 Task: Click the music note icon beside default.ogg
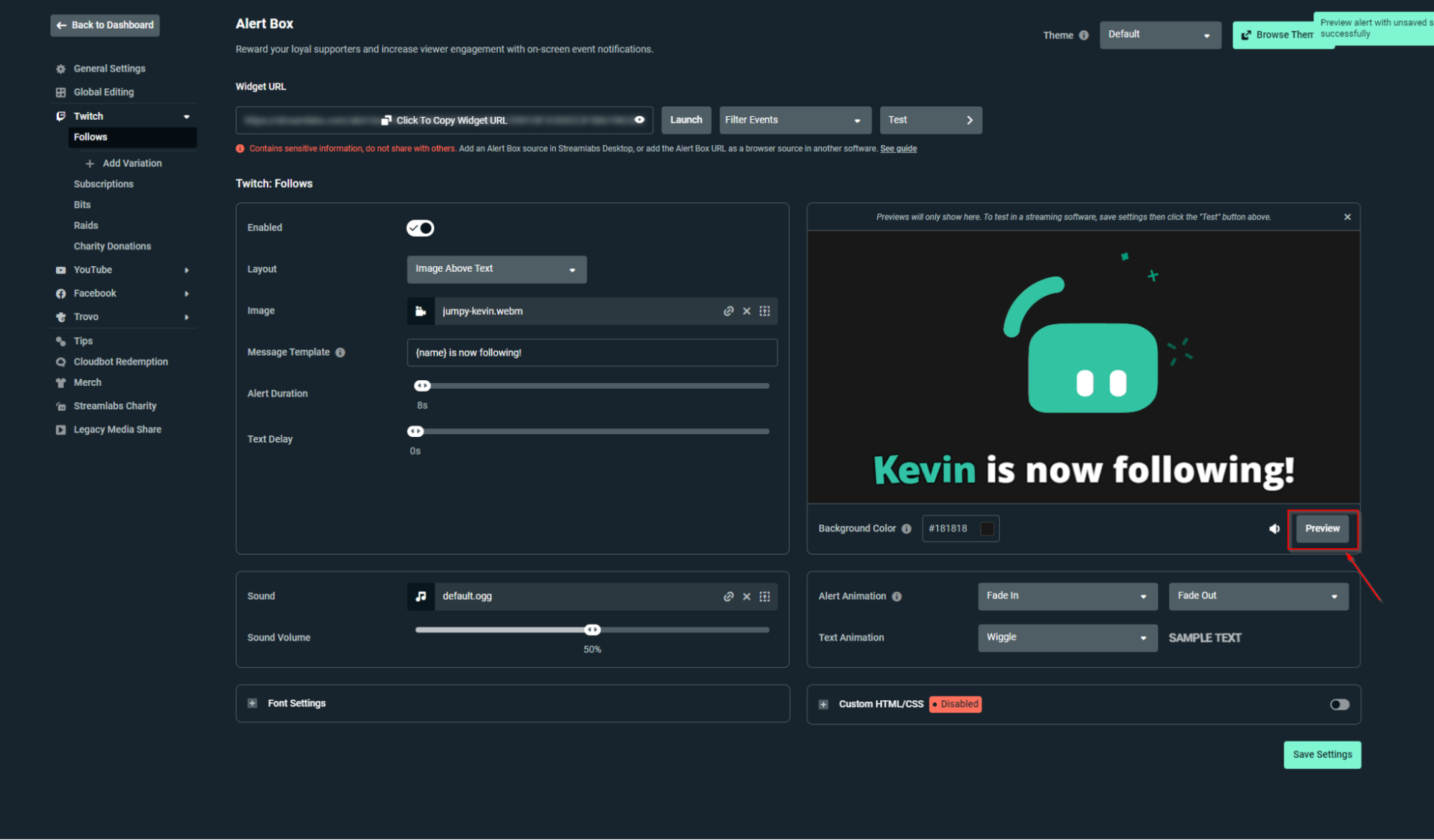(x=420, y=597)
